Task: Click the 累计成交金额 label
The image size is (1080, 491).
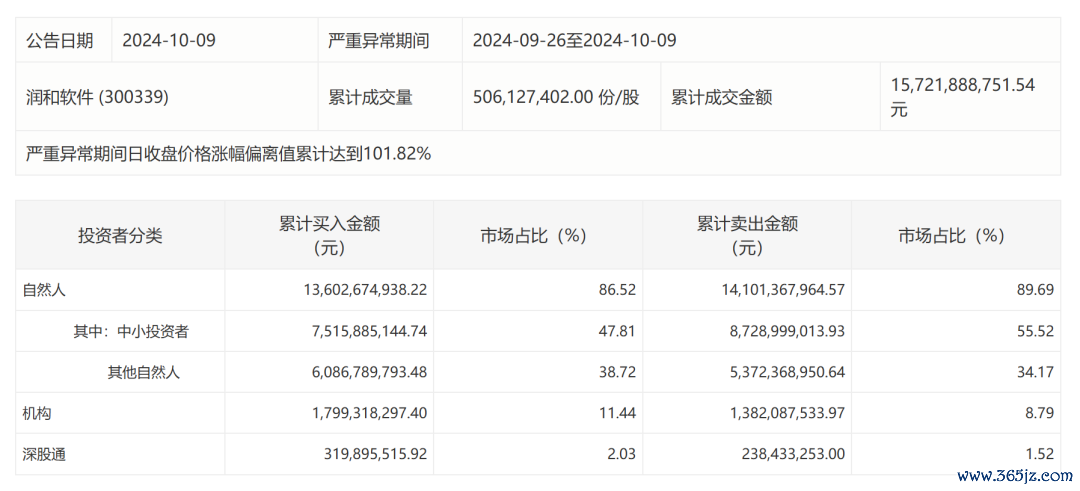Action: tap(722, 97)
